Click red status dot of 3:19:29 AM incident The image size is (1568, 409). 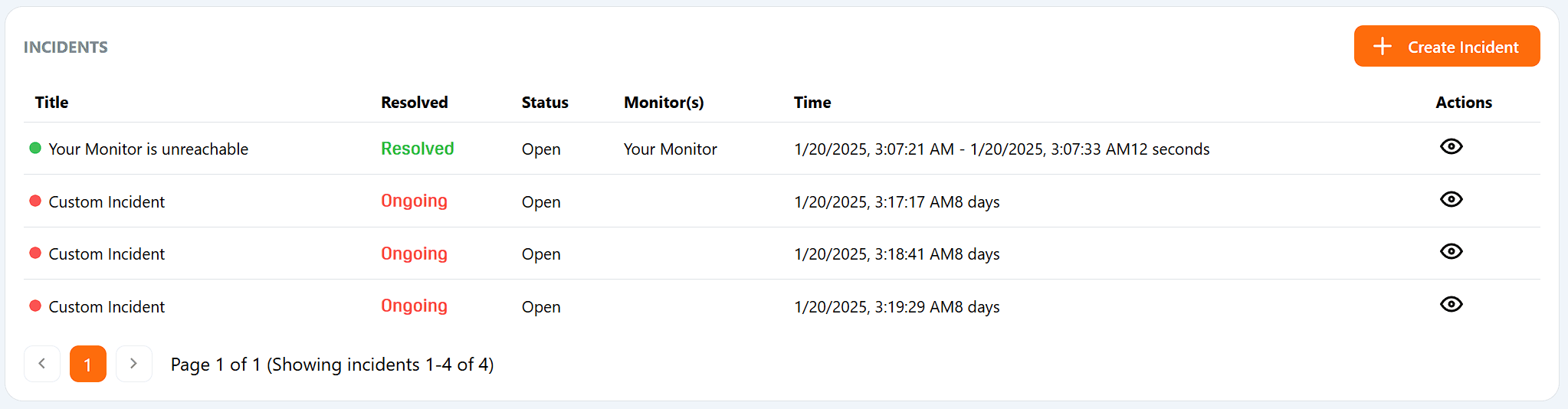coord(35,306)
